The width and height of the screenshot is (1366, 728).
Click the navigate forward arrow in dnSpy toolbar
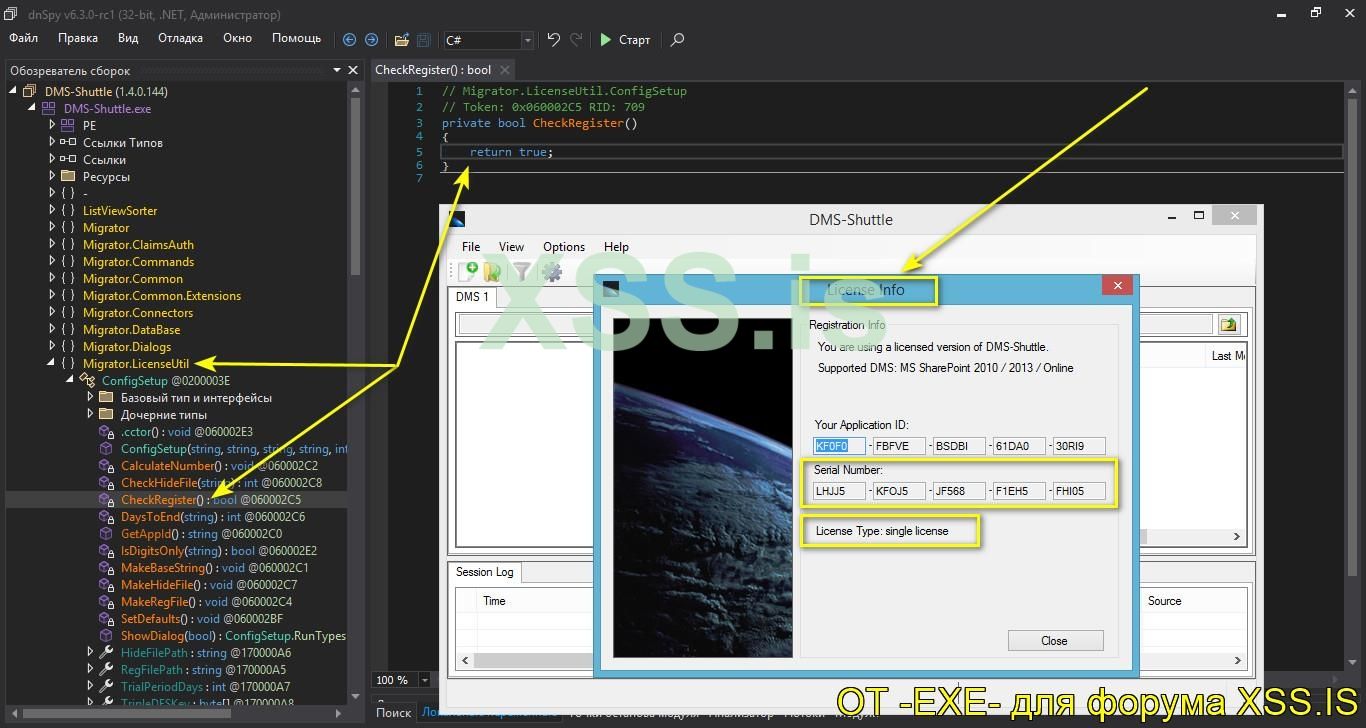(371, 40)
